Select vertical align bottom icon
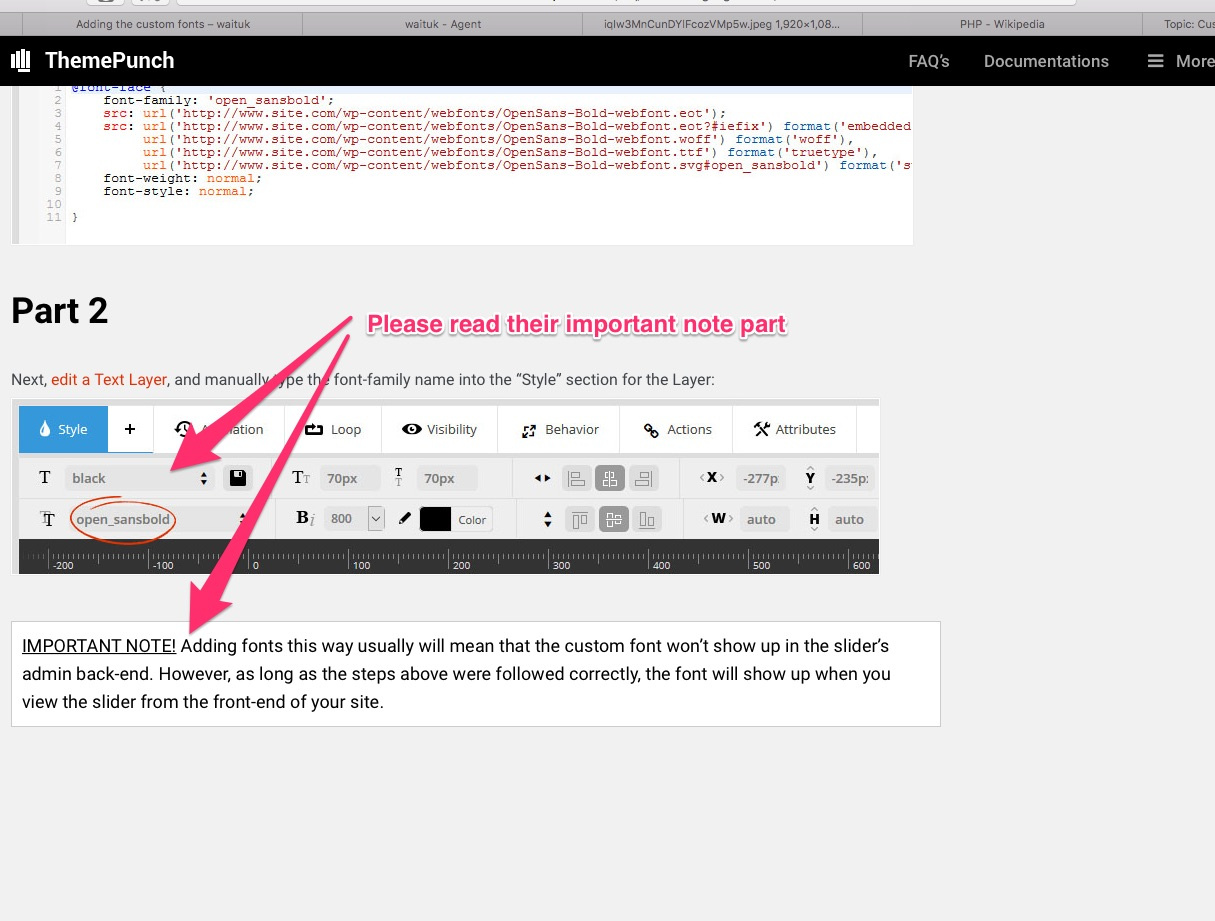The image size is (1215, 921). point(647,519)
